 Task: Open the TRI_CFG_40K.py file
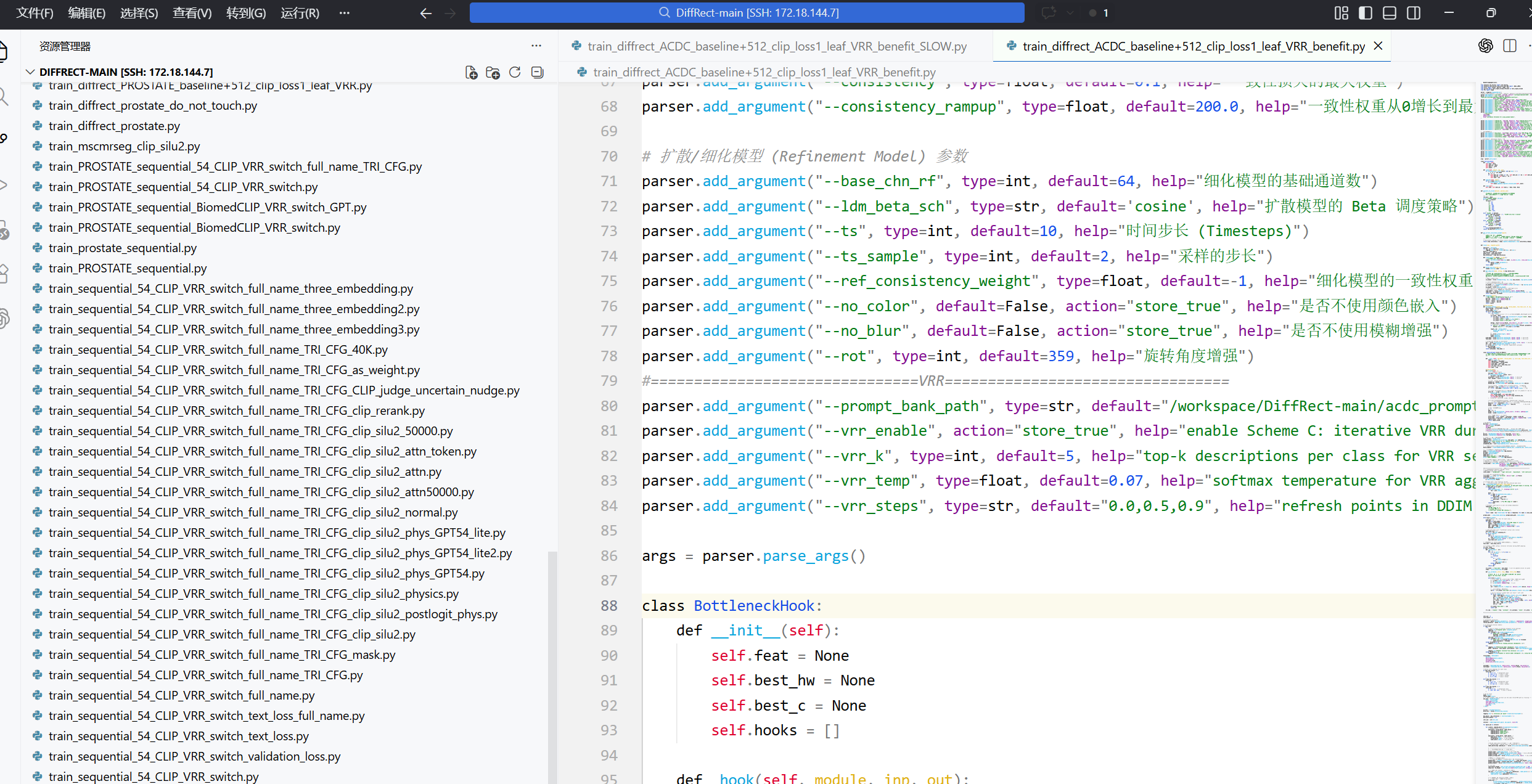(x=218, y=349)
